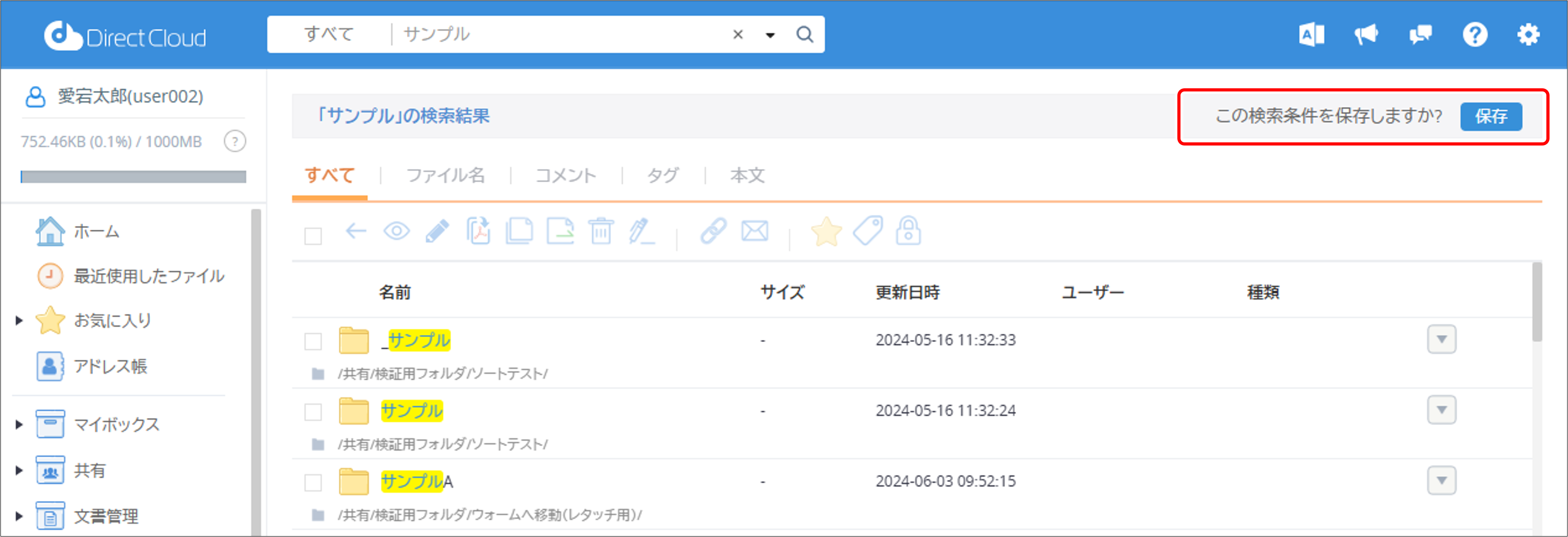Click the trash delete toolbar icon

coord(602,232)
